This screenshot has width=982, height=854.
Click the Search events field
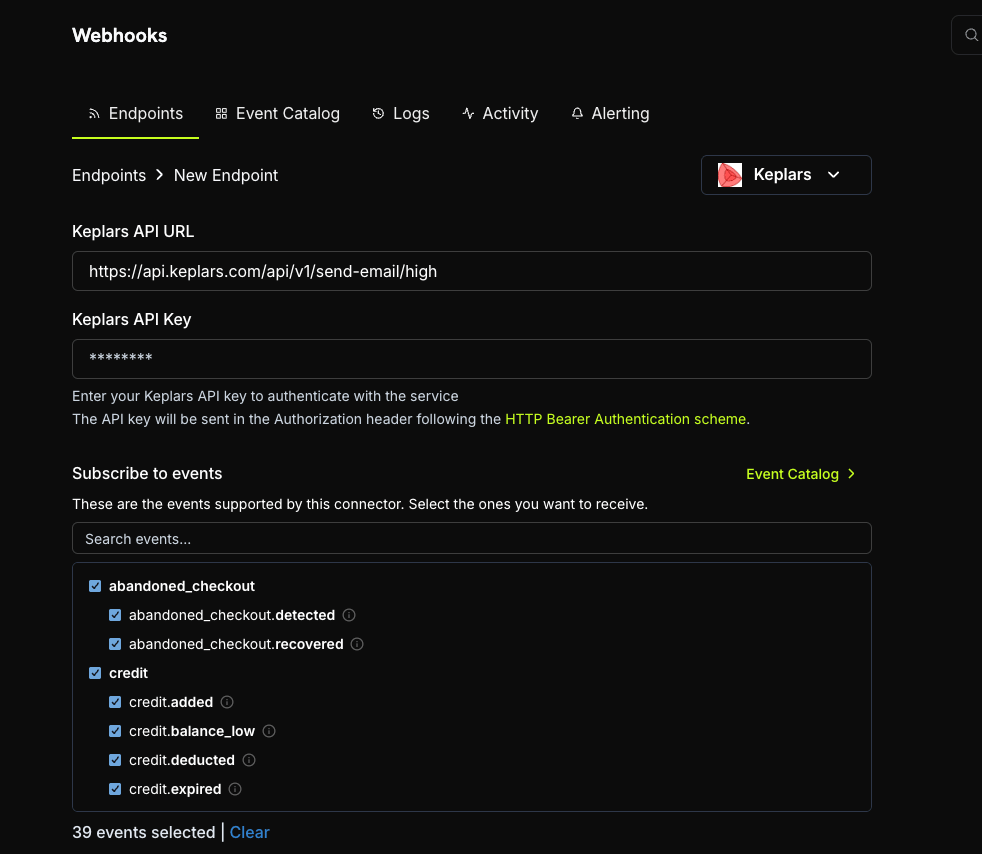(x=472, y=538)
